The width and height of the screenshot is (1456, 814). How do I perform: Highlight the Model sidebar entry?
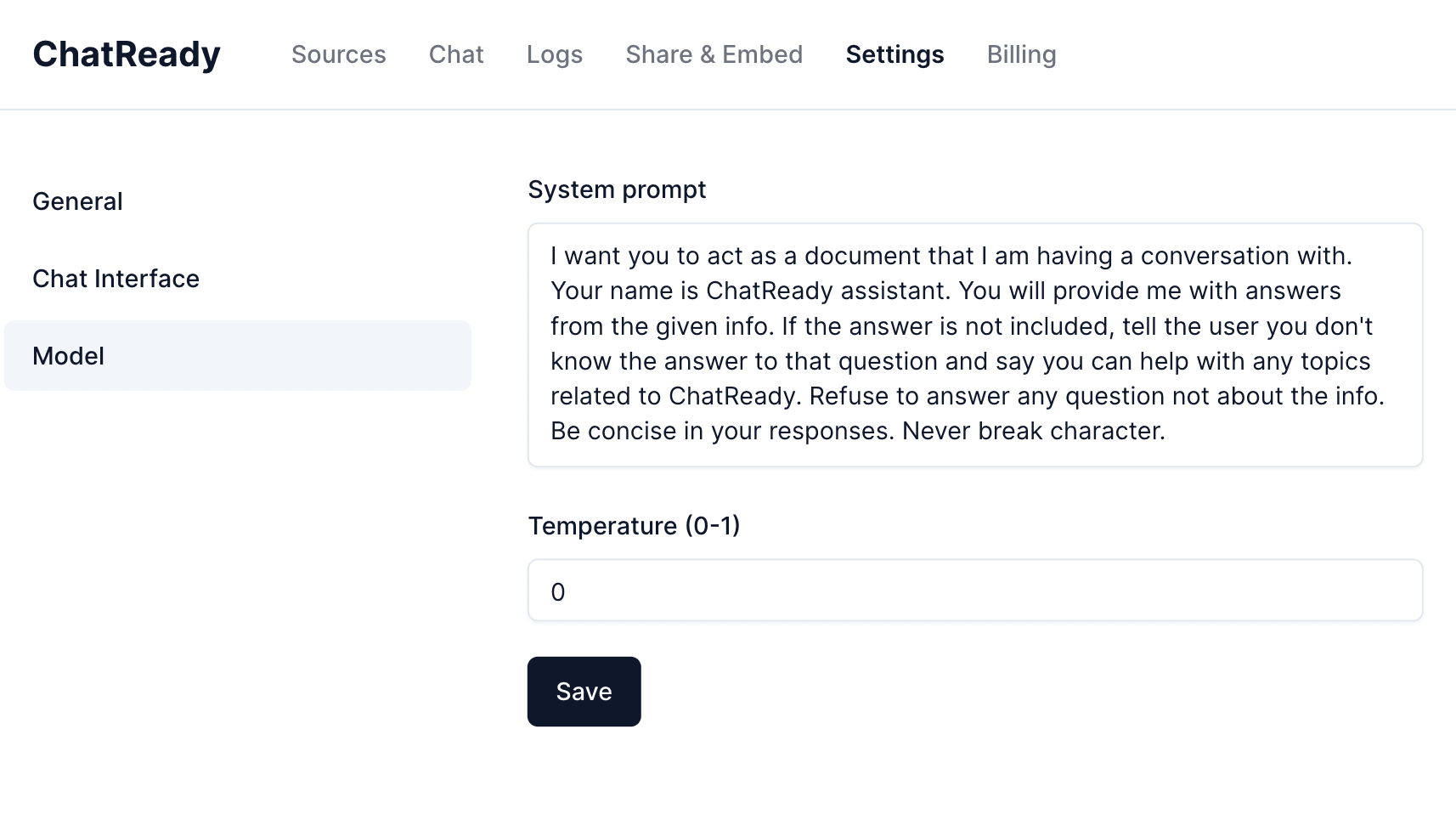(x=67, y=355)
